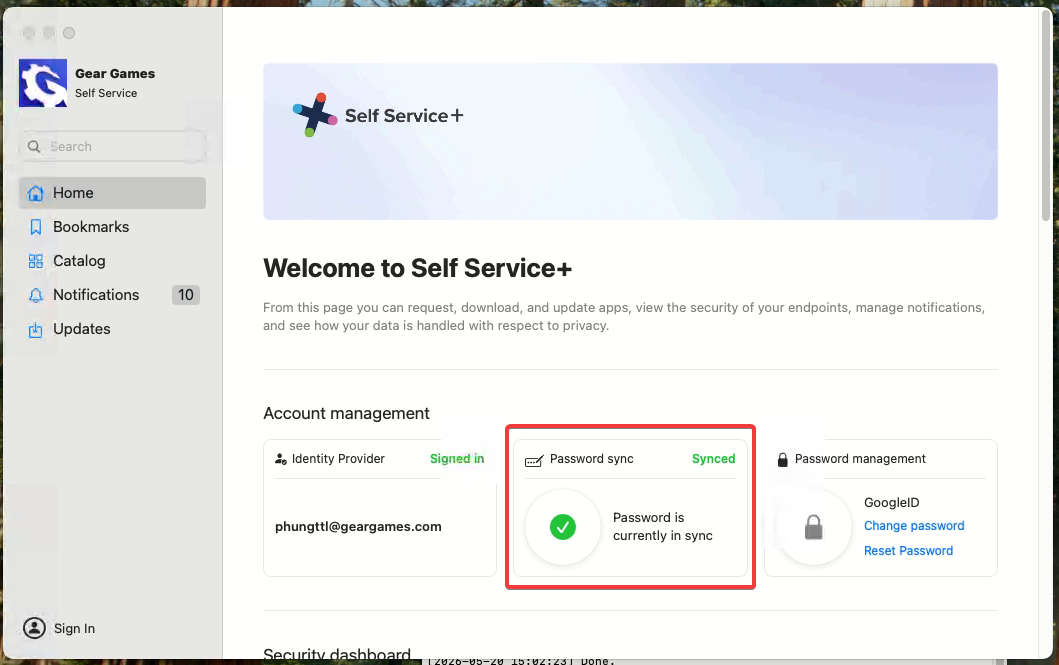This screenshot has width=1059, height=665.
Task: Click the magnifier icon in the search field
Action: click(x=34, y=147)
